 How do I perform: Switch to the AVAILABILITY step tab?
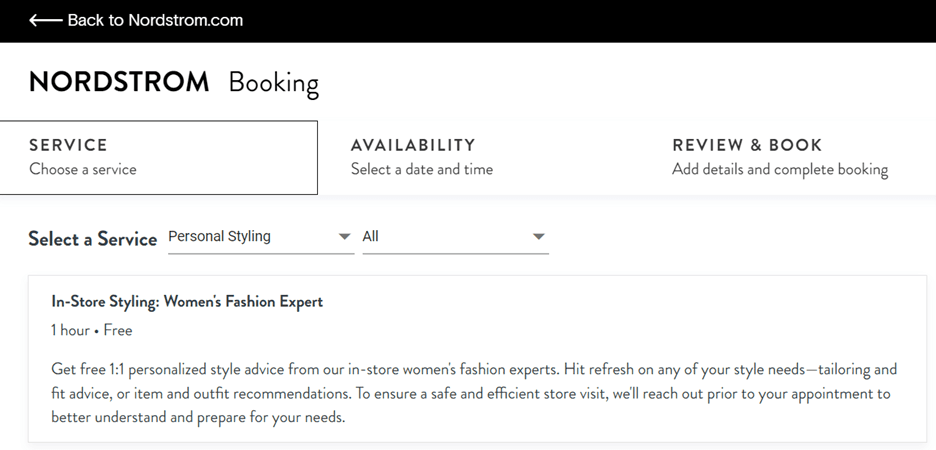[x=481, y=158]
